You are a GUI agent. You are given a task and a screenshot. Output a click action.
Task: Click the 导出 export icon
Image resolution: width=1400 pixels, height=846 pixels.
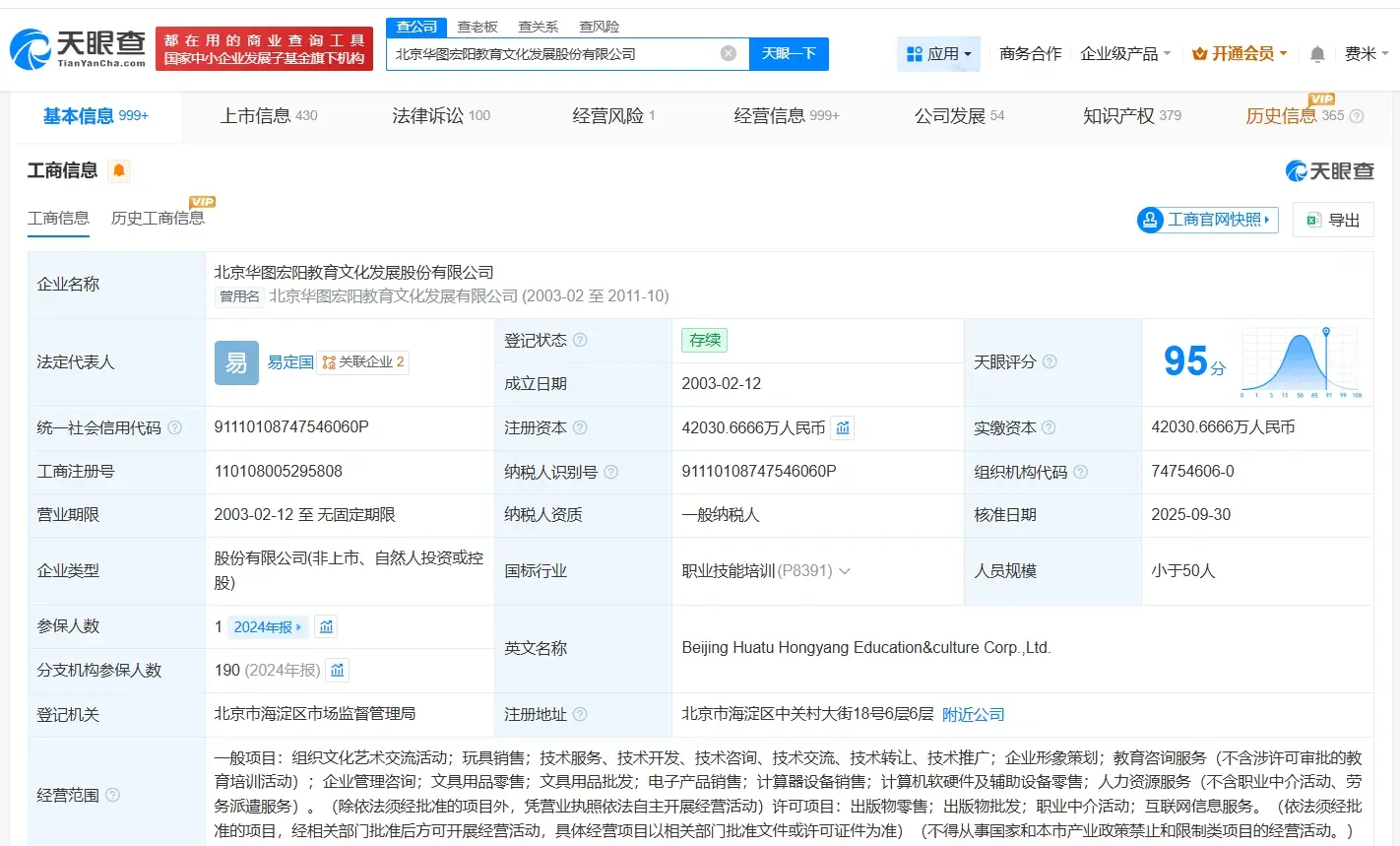point(1312,220)
